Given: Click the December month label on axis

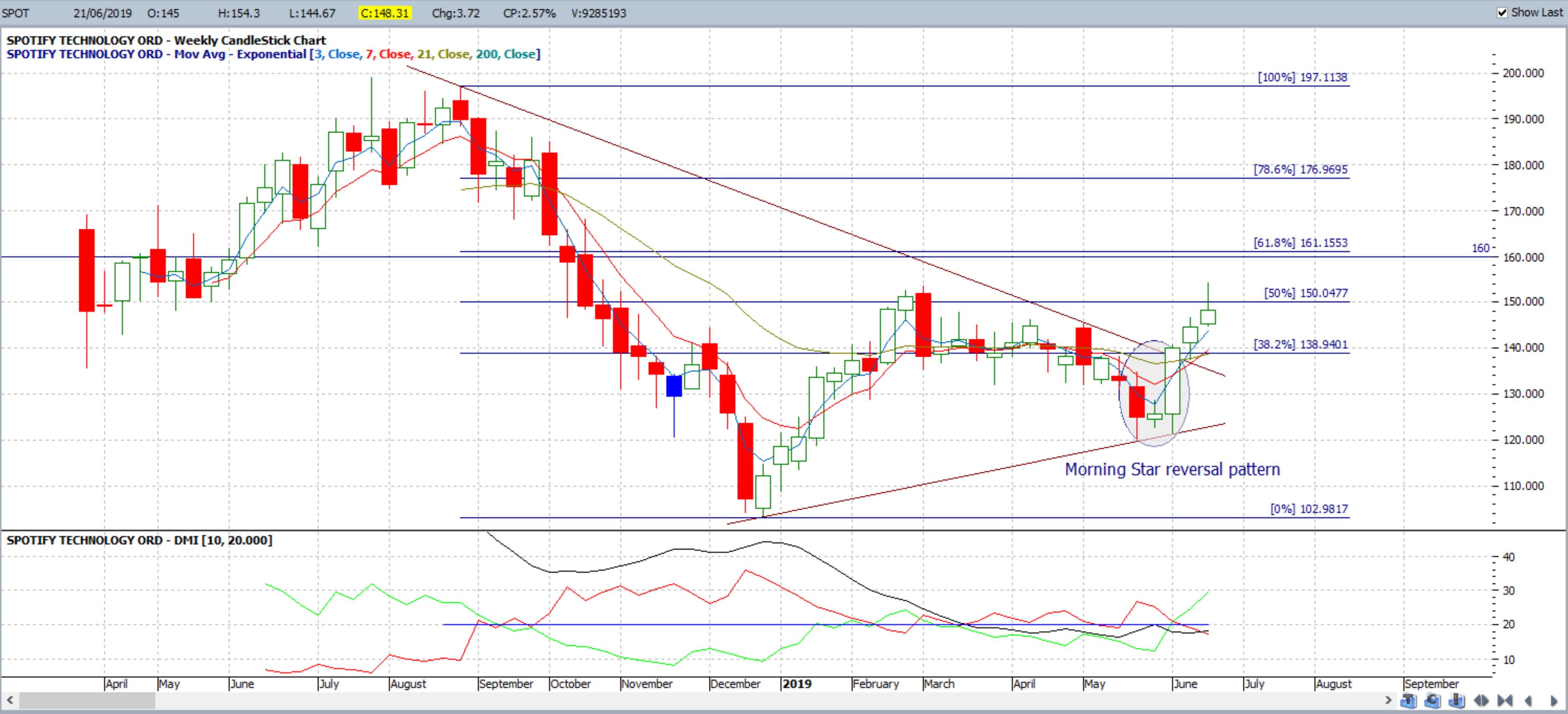Looking at the screenshot, I should pos(735,683).
